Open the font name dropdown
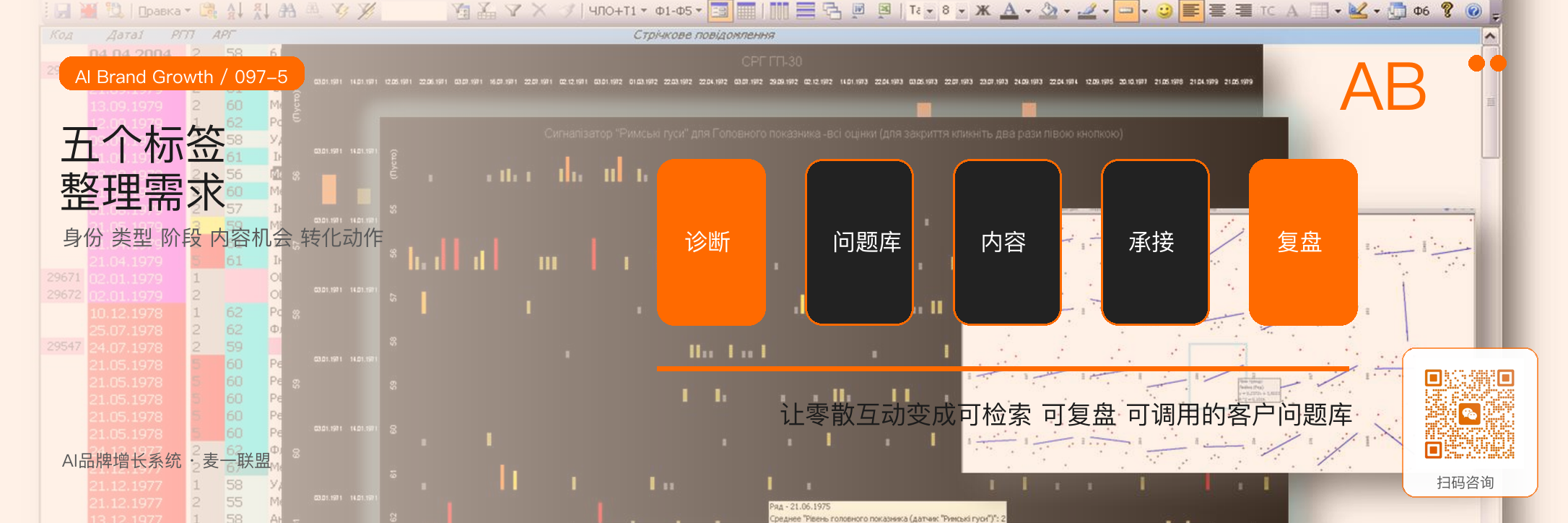1568x523 pixels. (x=930, y=11)
